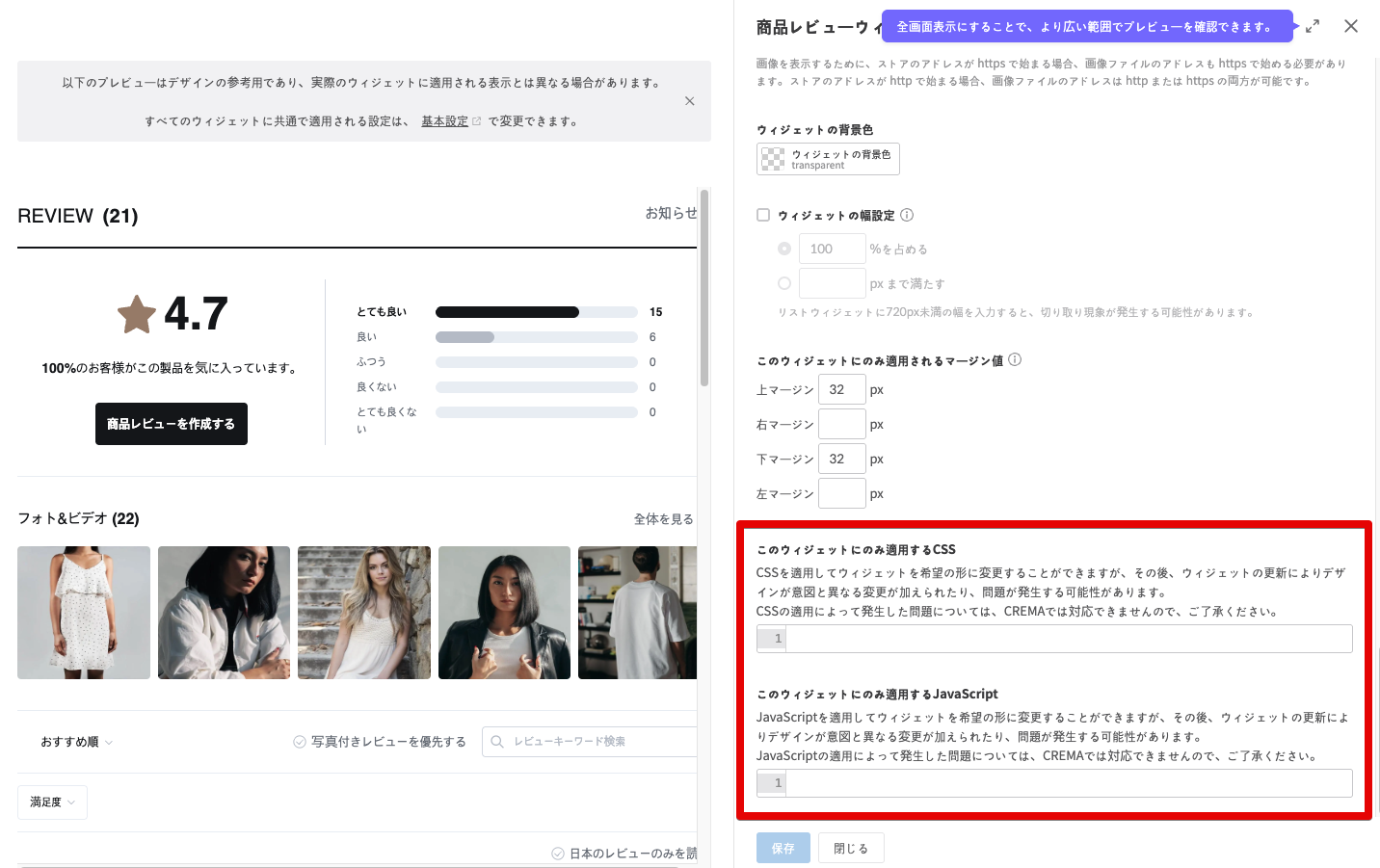Select the percentage width radio button
The width and height of the screenshot is (1380, 868).
pyautogui.click(x=784, y=249)
